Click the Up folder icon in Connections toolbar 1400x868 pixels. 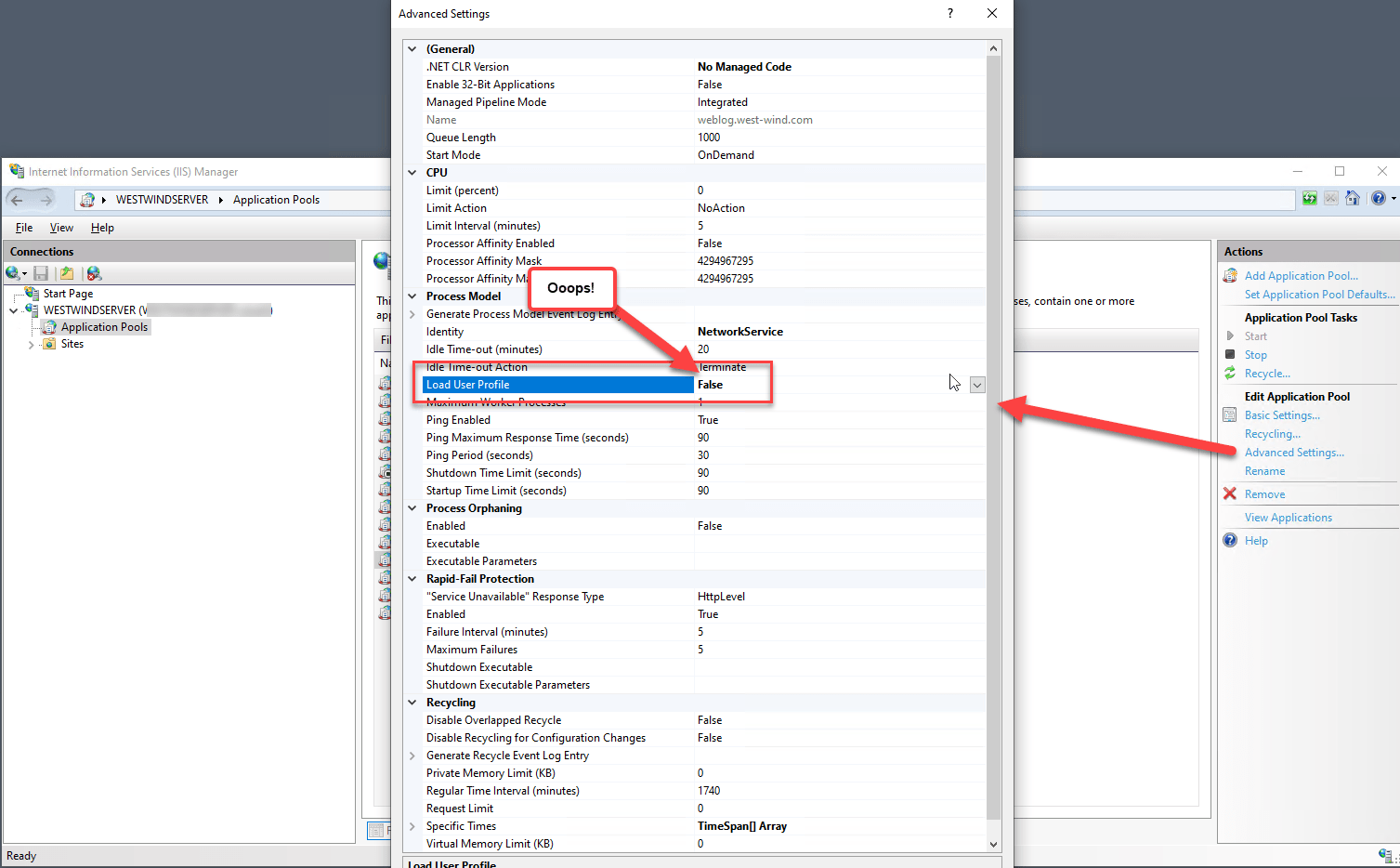[x=67, y=273]
